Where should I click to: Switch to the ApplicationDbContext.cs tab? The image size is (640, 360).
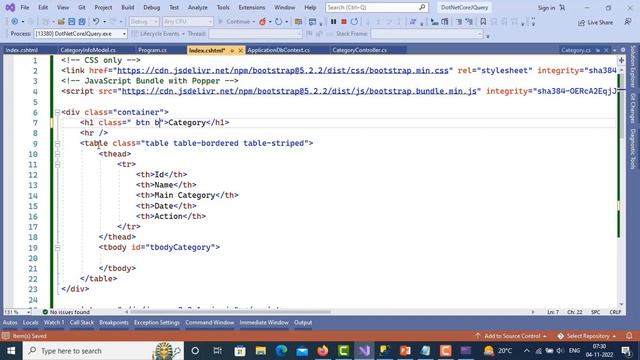(279, 50)
